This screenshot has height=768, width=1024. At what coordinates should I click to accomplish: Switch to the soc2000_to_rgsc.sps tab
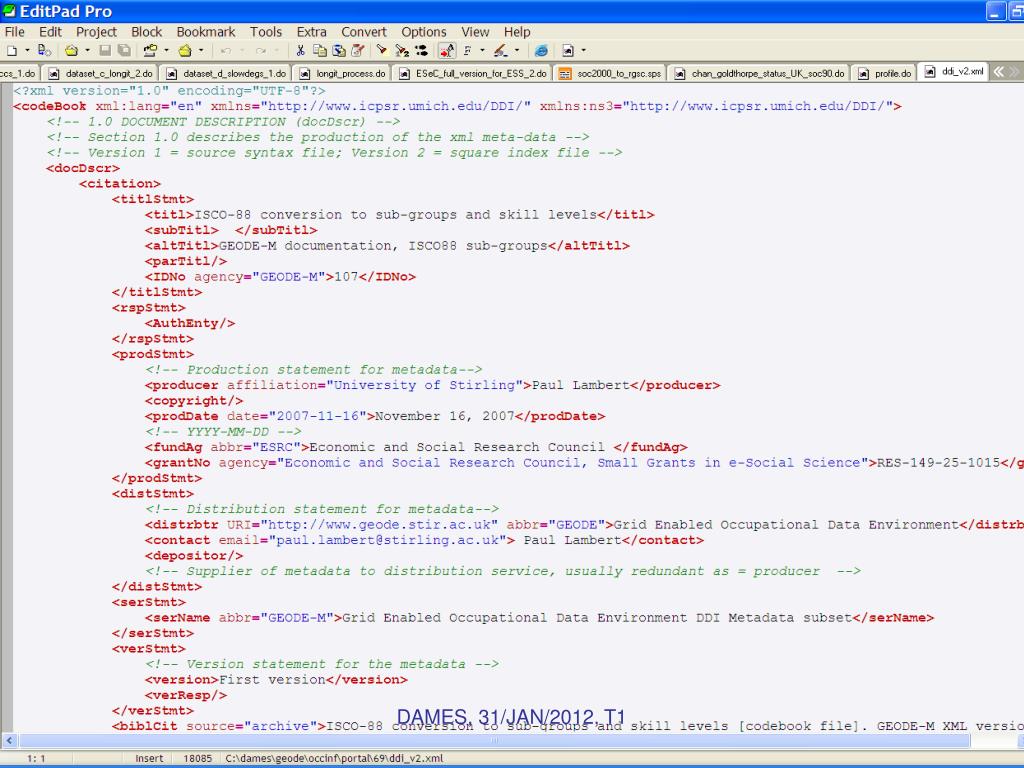pyautogui.click(x=610, y=73)
